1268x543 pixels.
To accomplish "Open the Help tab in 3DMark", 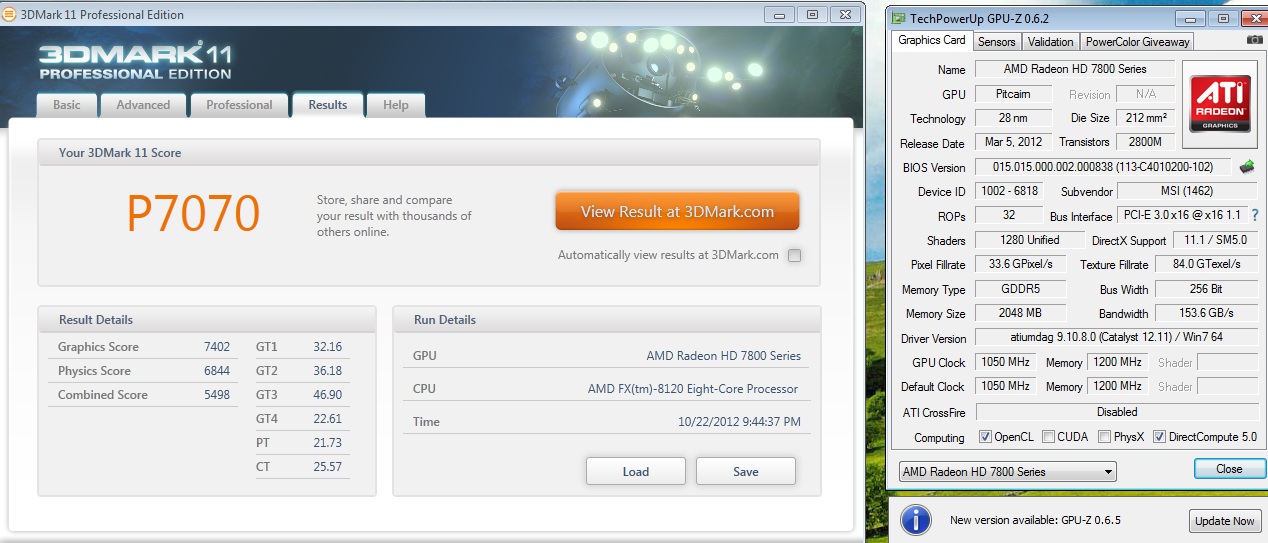I will pyautogui.click(x=396, y=105).
